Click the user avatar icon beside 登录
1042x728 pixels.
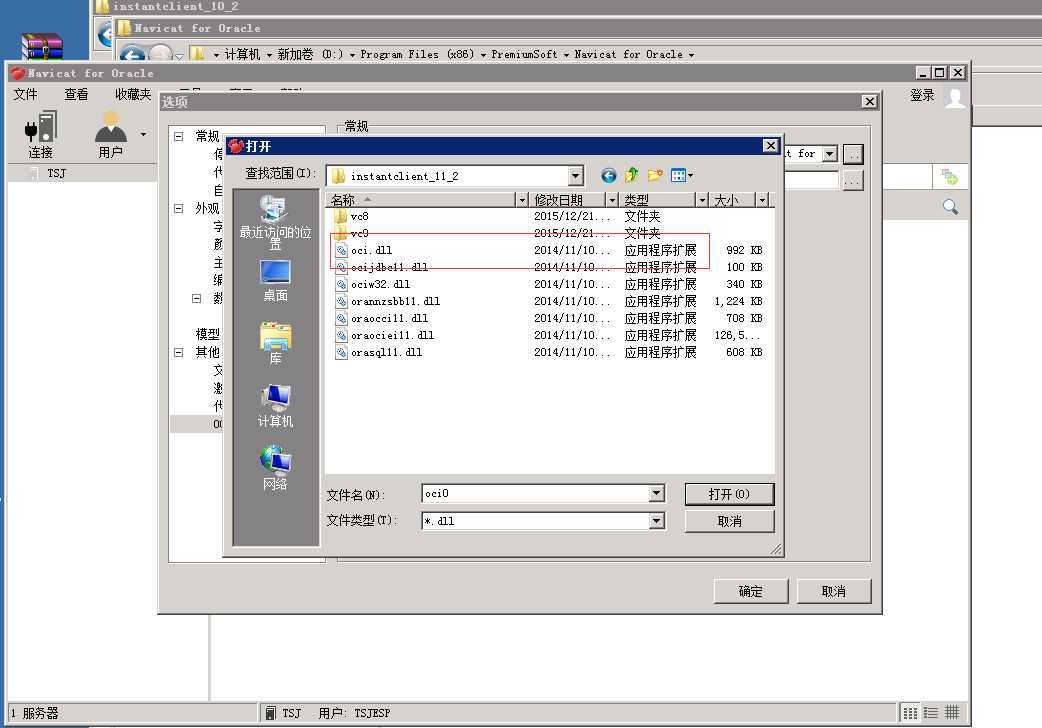[x=955, y=97]
